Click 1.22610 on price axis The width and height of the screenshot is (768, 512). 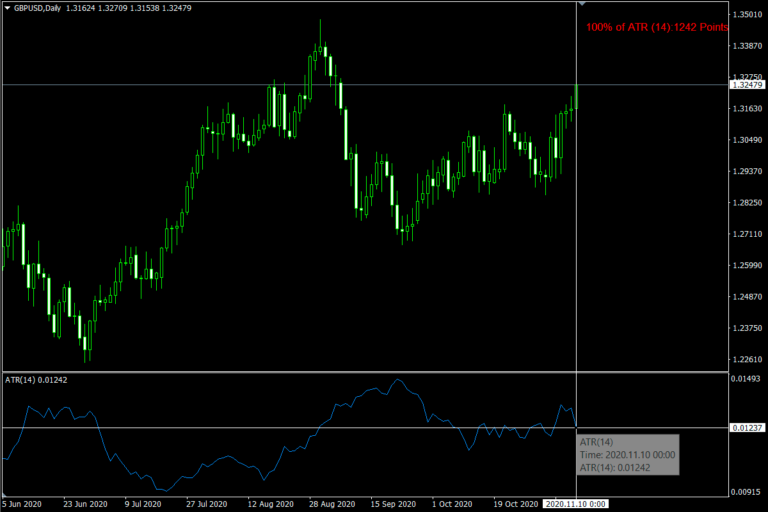pos(747,359)
